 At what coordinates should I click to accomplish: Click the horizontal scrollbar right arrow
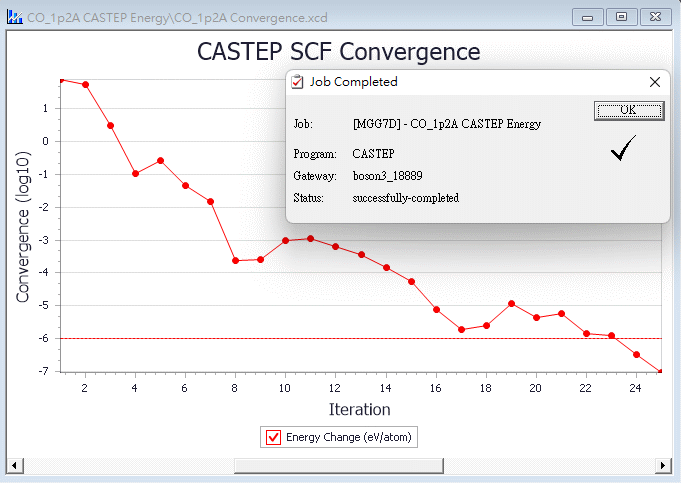(661, 465)
